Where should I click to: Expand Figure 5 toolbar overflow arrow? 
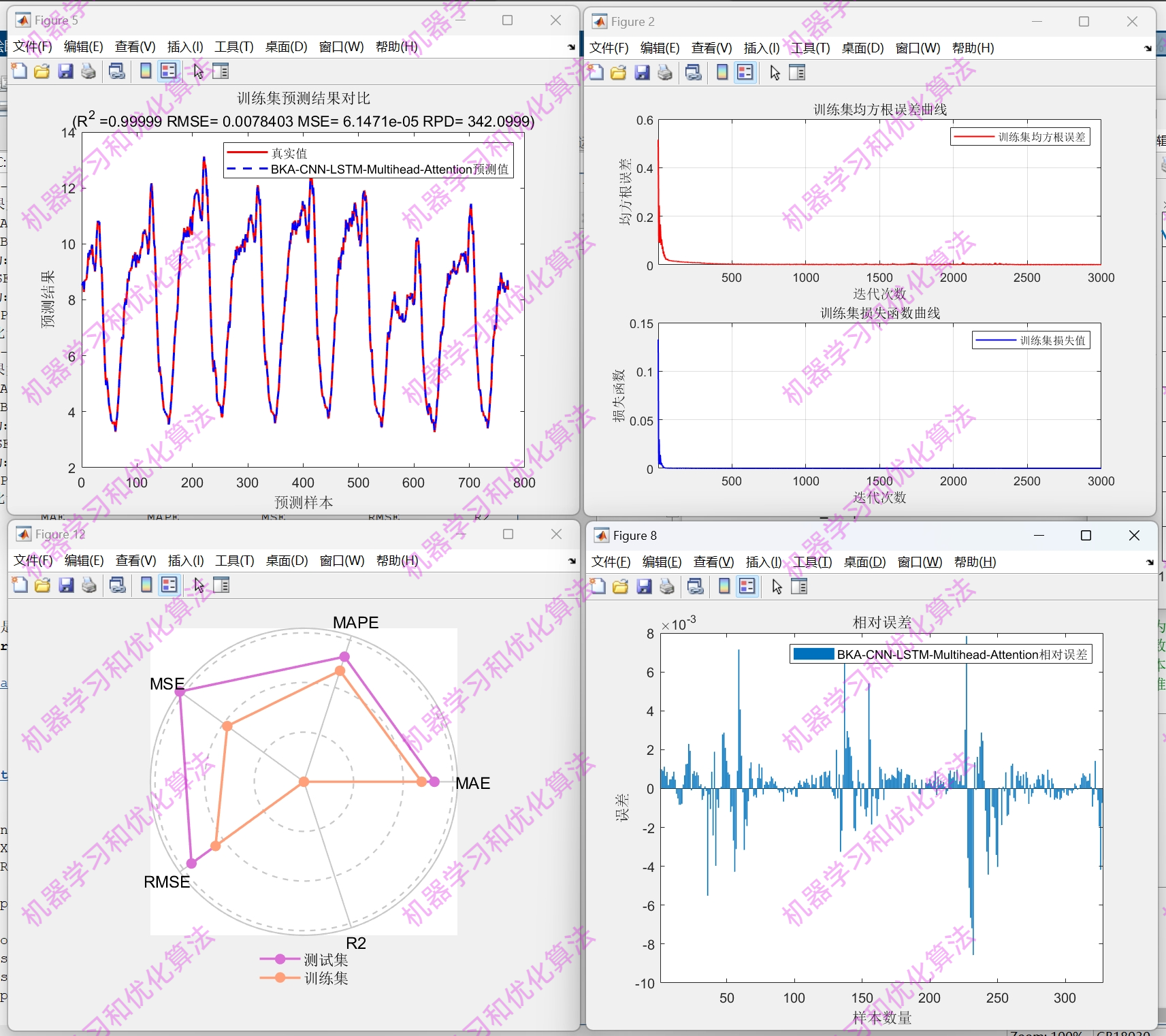(571, 47)
